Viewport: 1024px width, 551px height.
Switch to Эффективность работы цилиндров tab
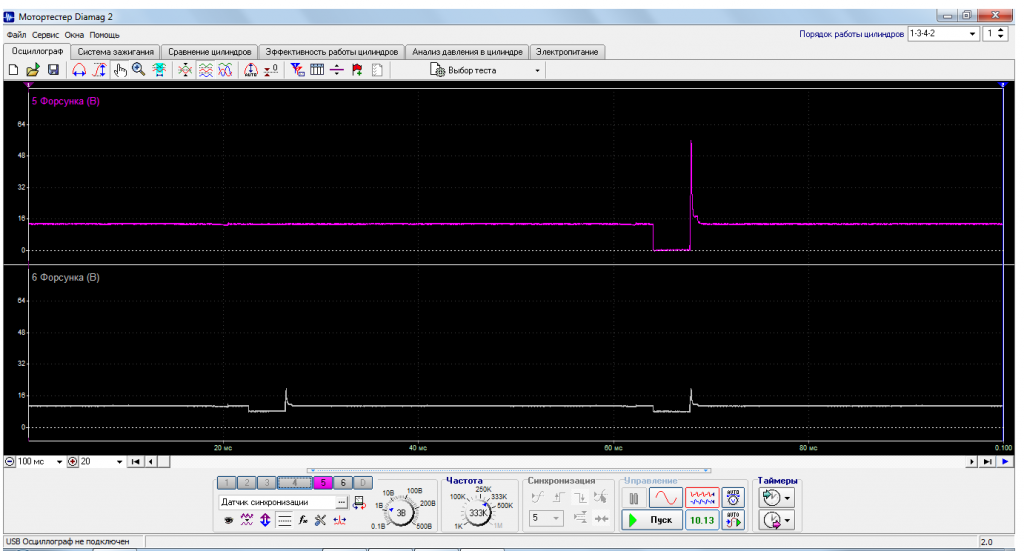332,52
